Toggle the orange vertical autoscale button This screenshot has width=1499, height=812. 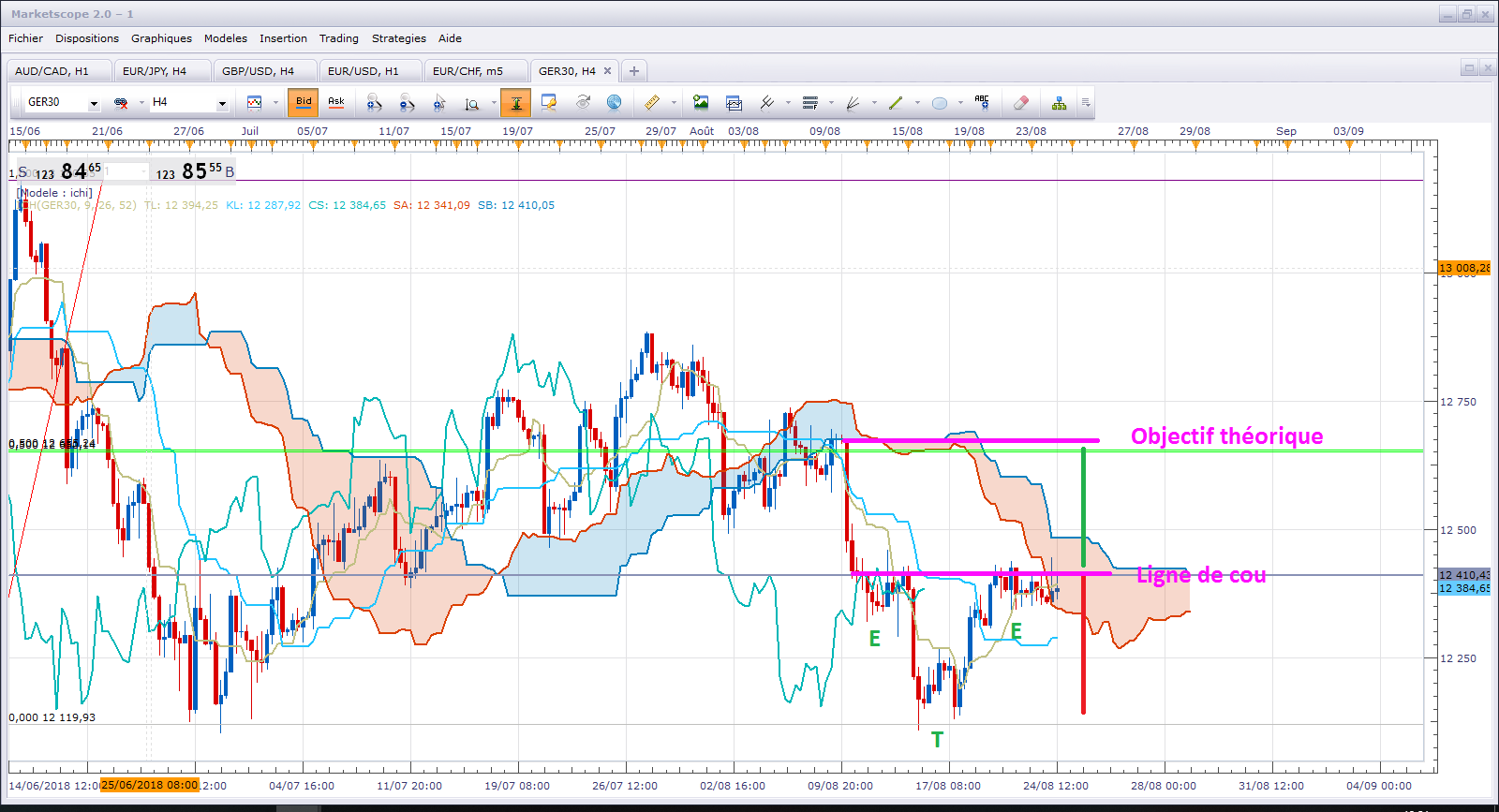[516, 102]
